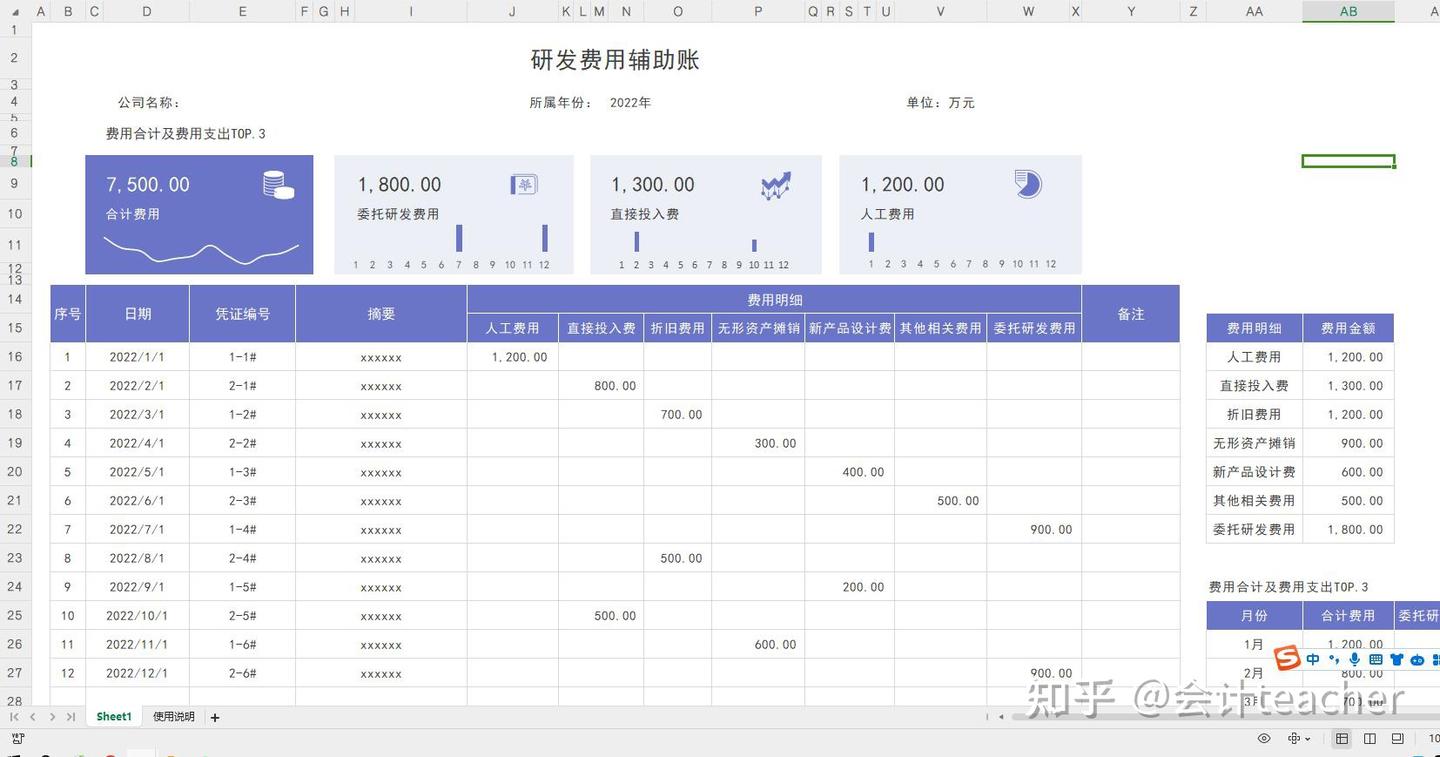1440x757 pixels.
Task: Click the pie chart icon on 人工费用 card
Action: tap(1028, 184)
